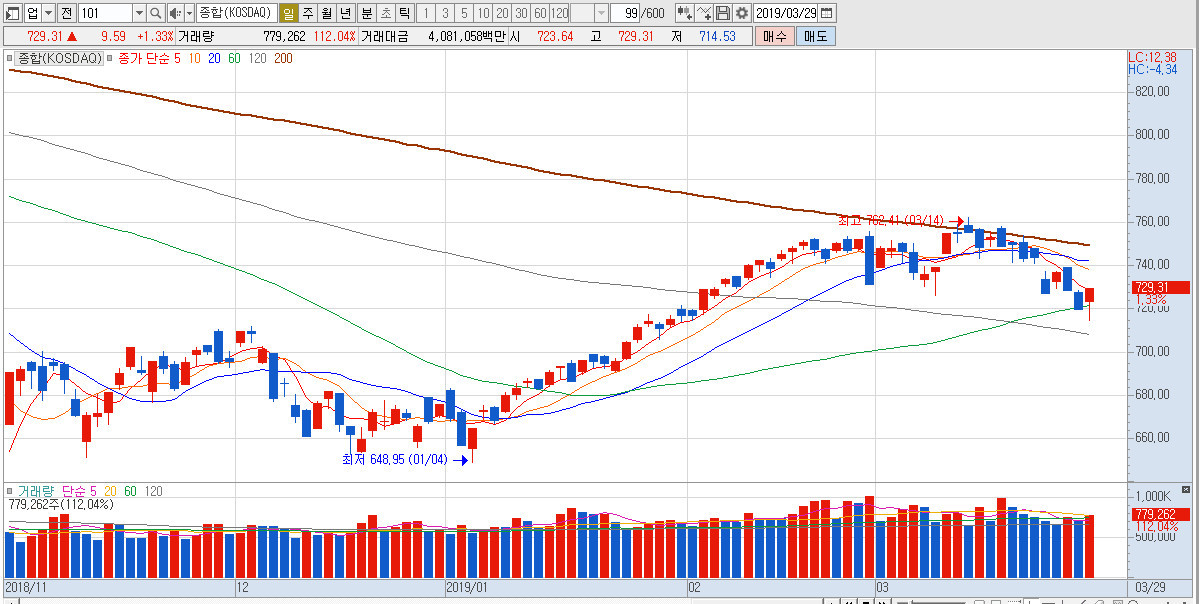Click the 03/29 date label at bottom right

coord(1151,587)
